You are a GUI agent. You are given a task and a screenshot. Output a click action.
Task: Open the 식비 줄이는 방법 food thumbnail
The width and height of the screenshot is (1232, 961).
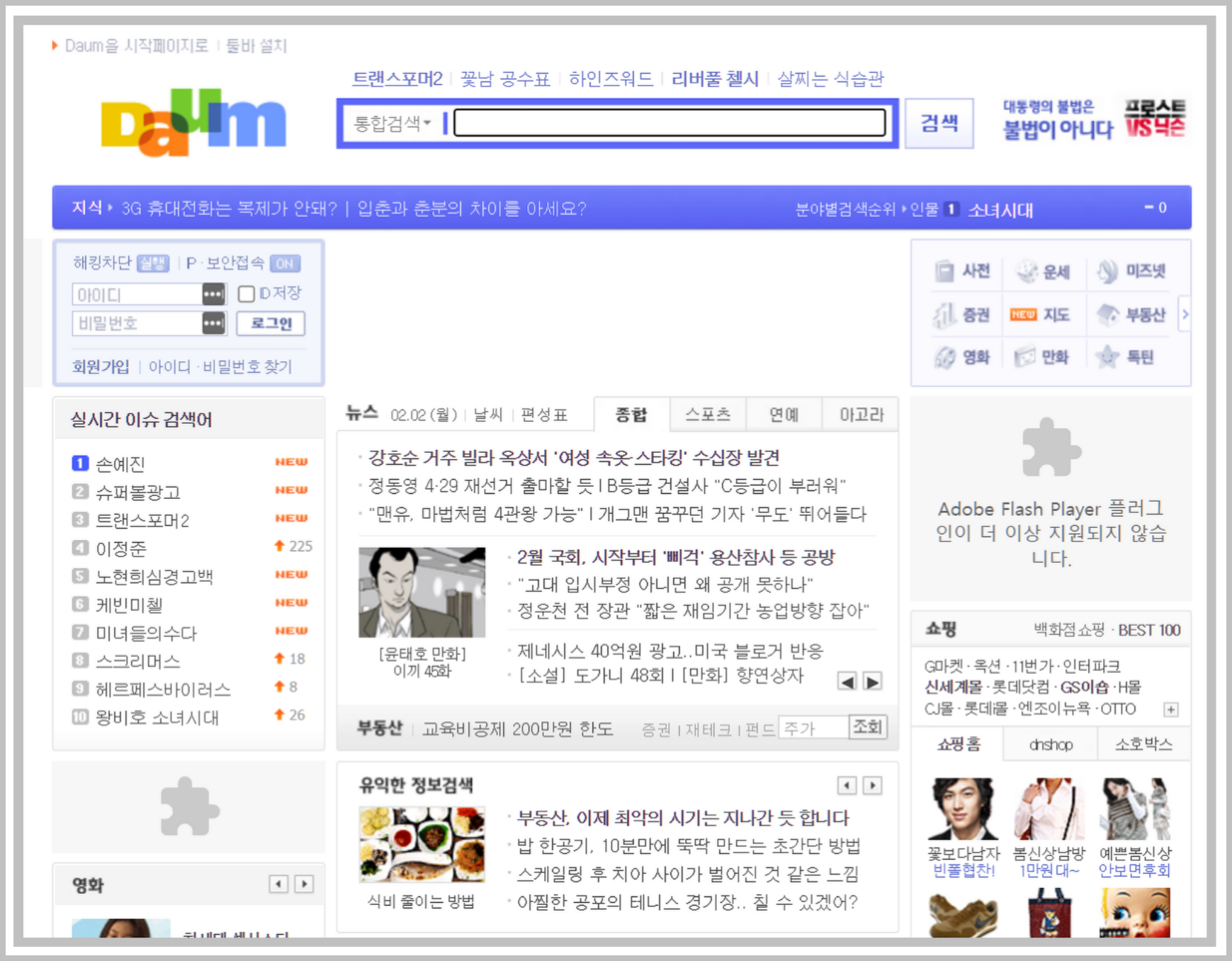click(422, 844)
